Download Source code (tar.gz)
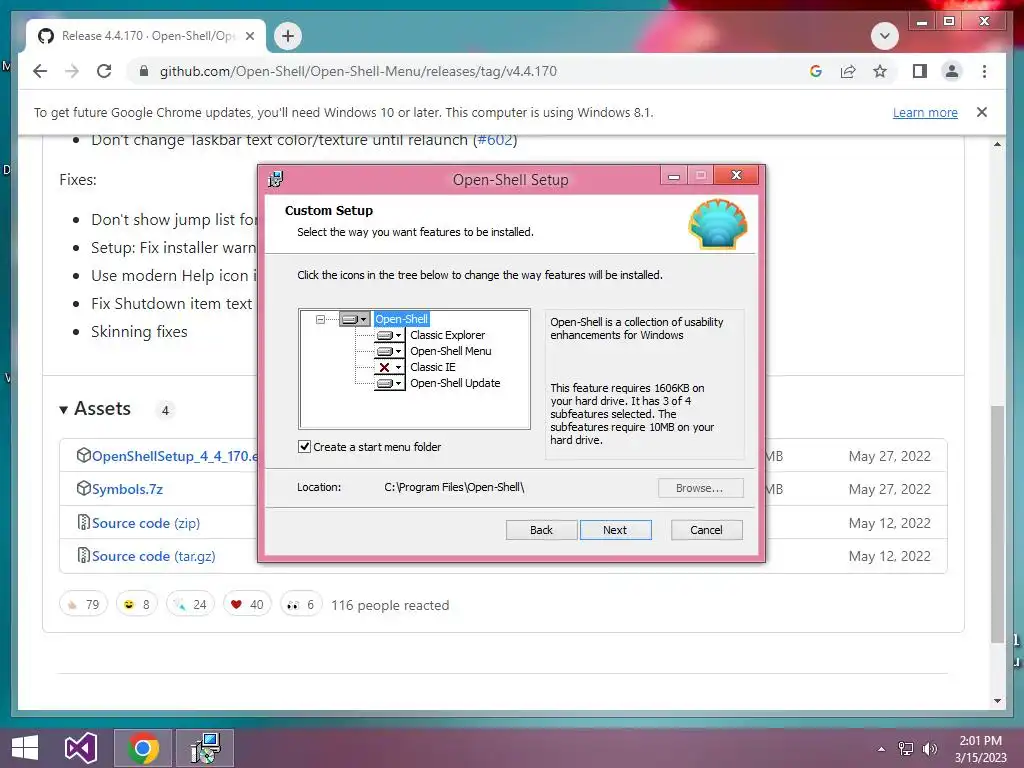 pyautogui.click(x=153, y=556)
